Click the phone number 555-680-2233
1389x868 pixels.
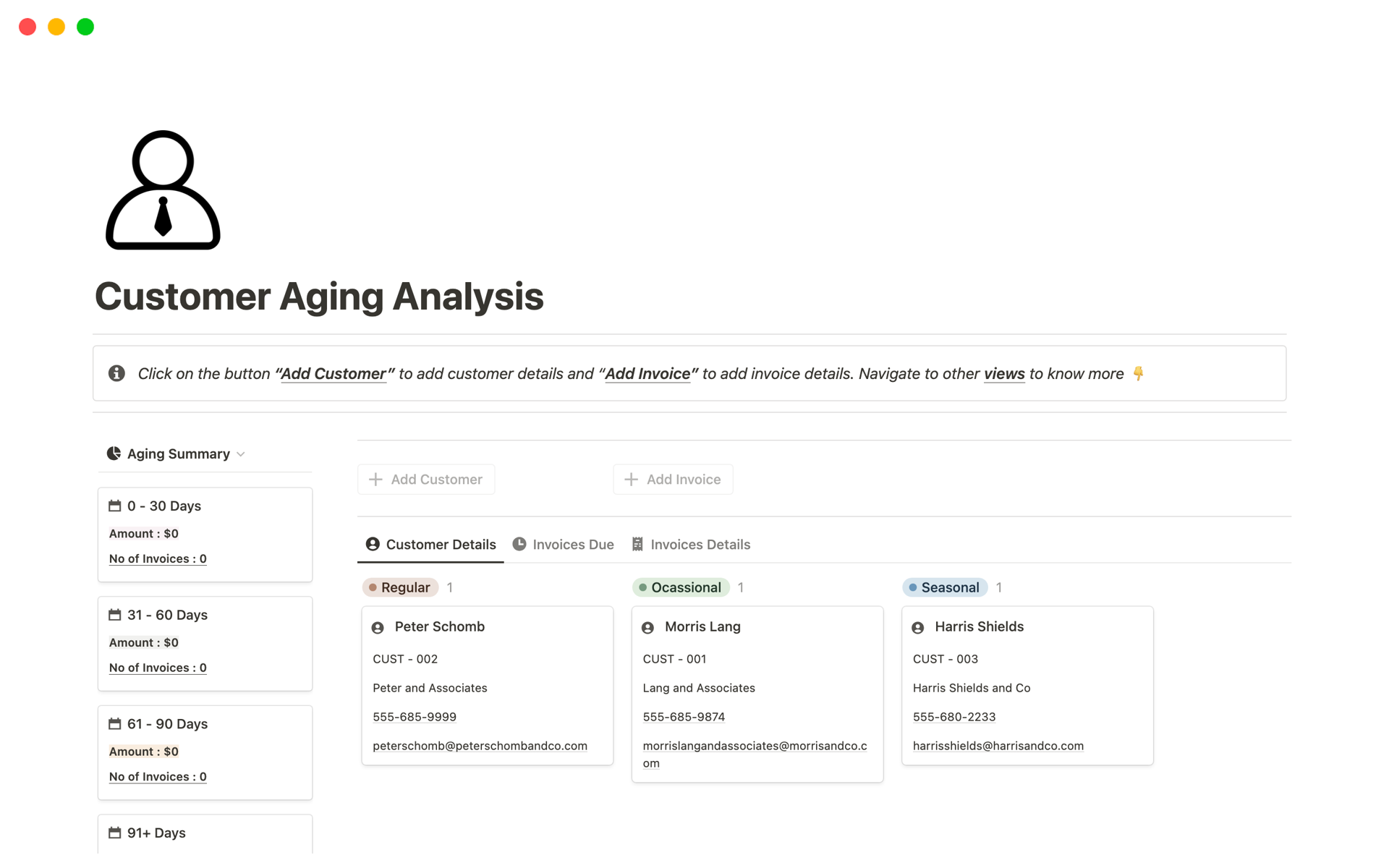point(953,716)
